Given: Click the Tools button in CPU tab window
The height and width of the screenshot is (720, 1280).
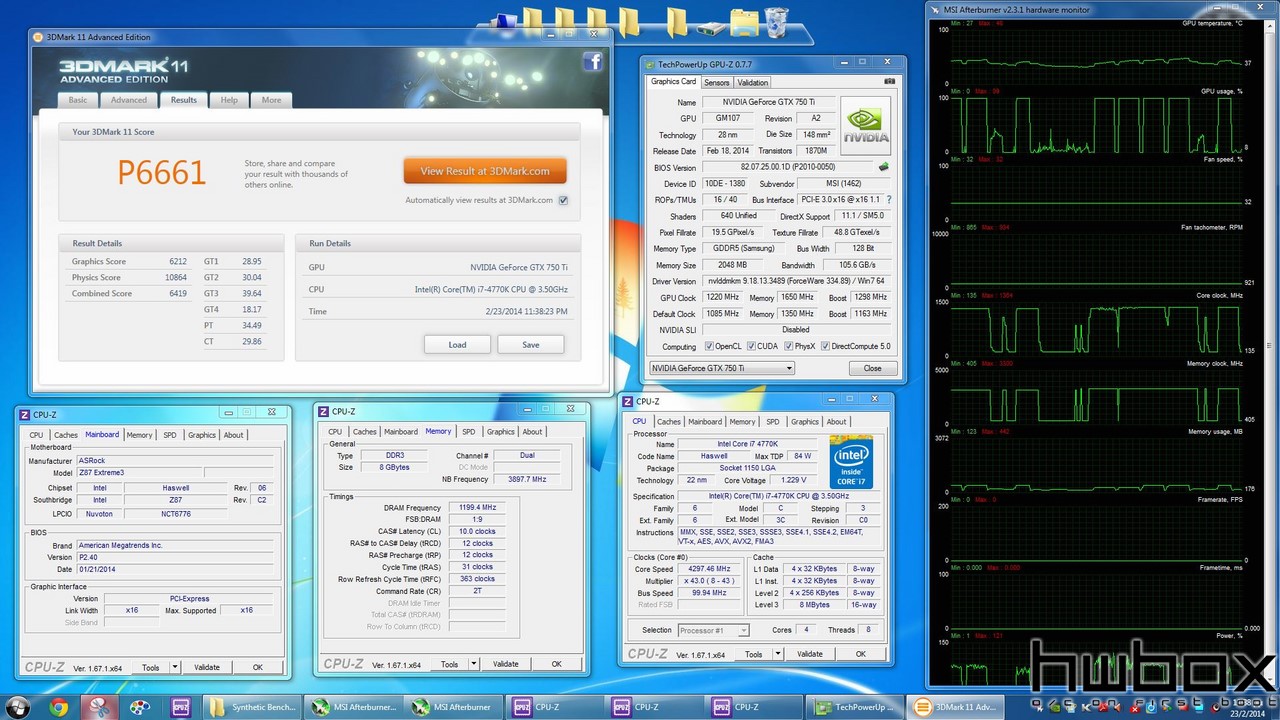Looking at the screenshot, I should click(753, 654).
